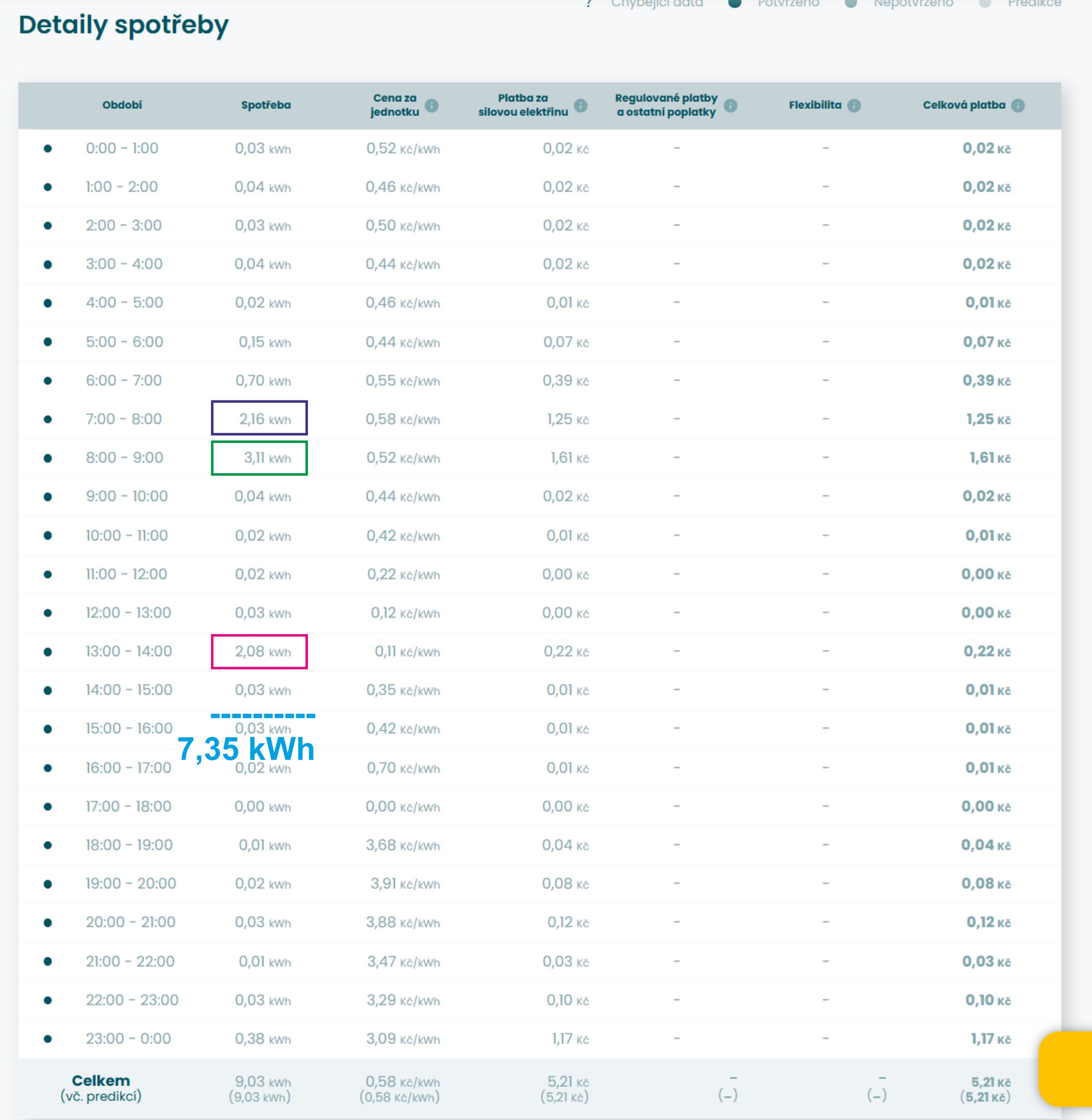This screenshot has height=1120, width=1092.
Task: Click info icon next to Cena za jednotku
Action: tap(432, 106)
